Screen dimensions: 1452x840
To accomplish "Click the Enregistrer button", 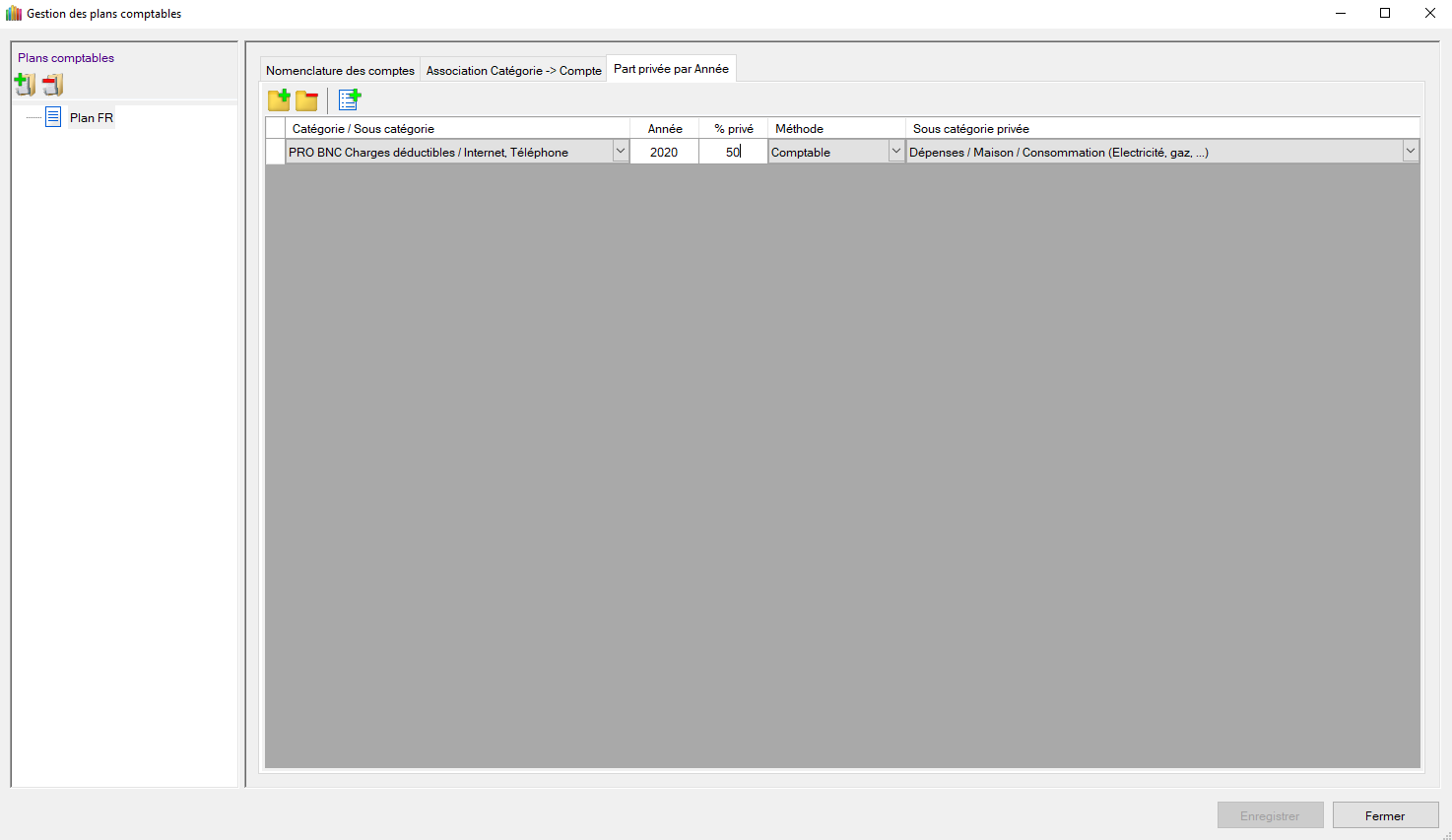I will (x=1270, y=815).
